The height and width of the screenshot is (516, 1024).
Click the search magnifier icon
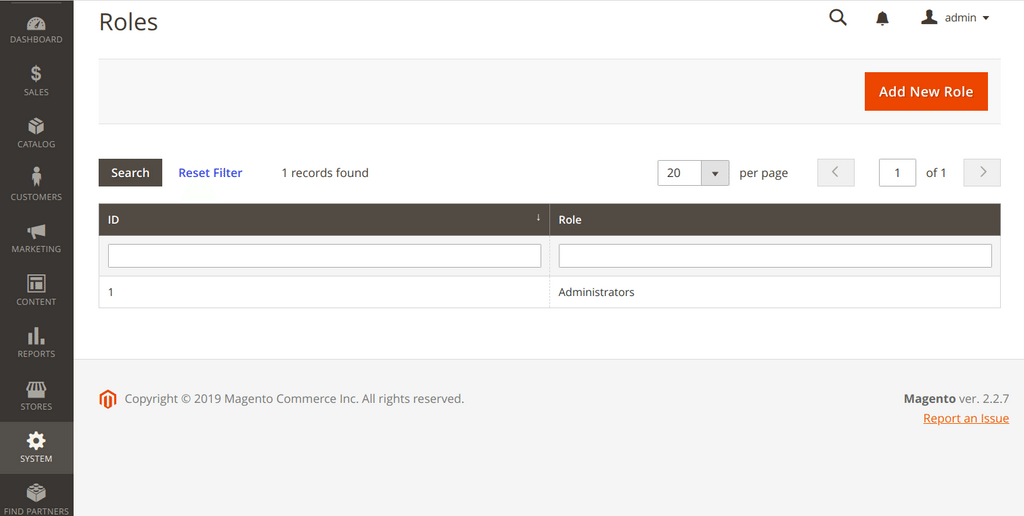(x=838, y=17)
